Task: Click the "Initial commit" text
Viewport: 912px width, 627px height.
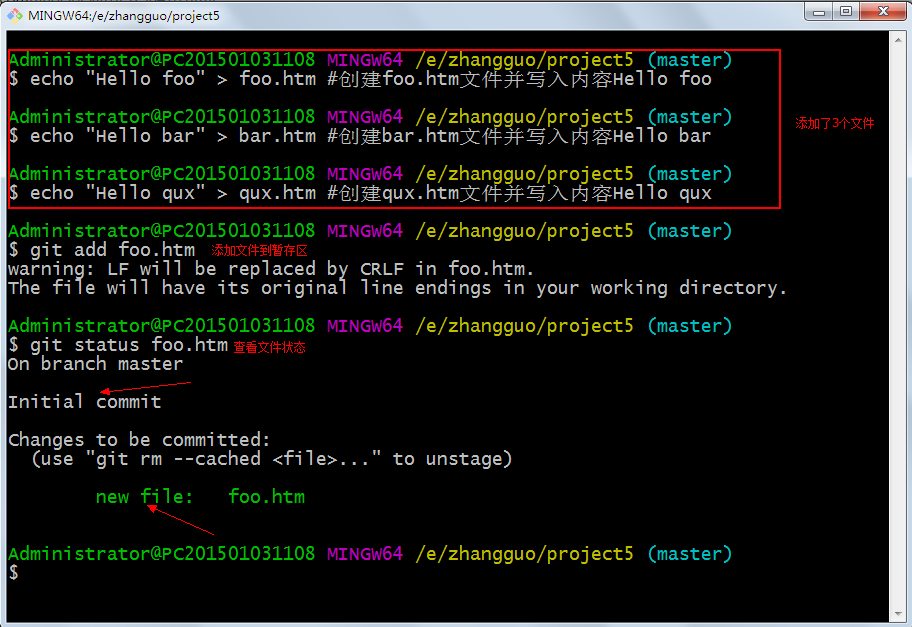Action: coord(84,402)
